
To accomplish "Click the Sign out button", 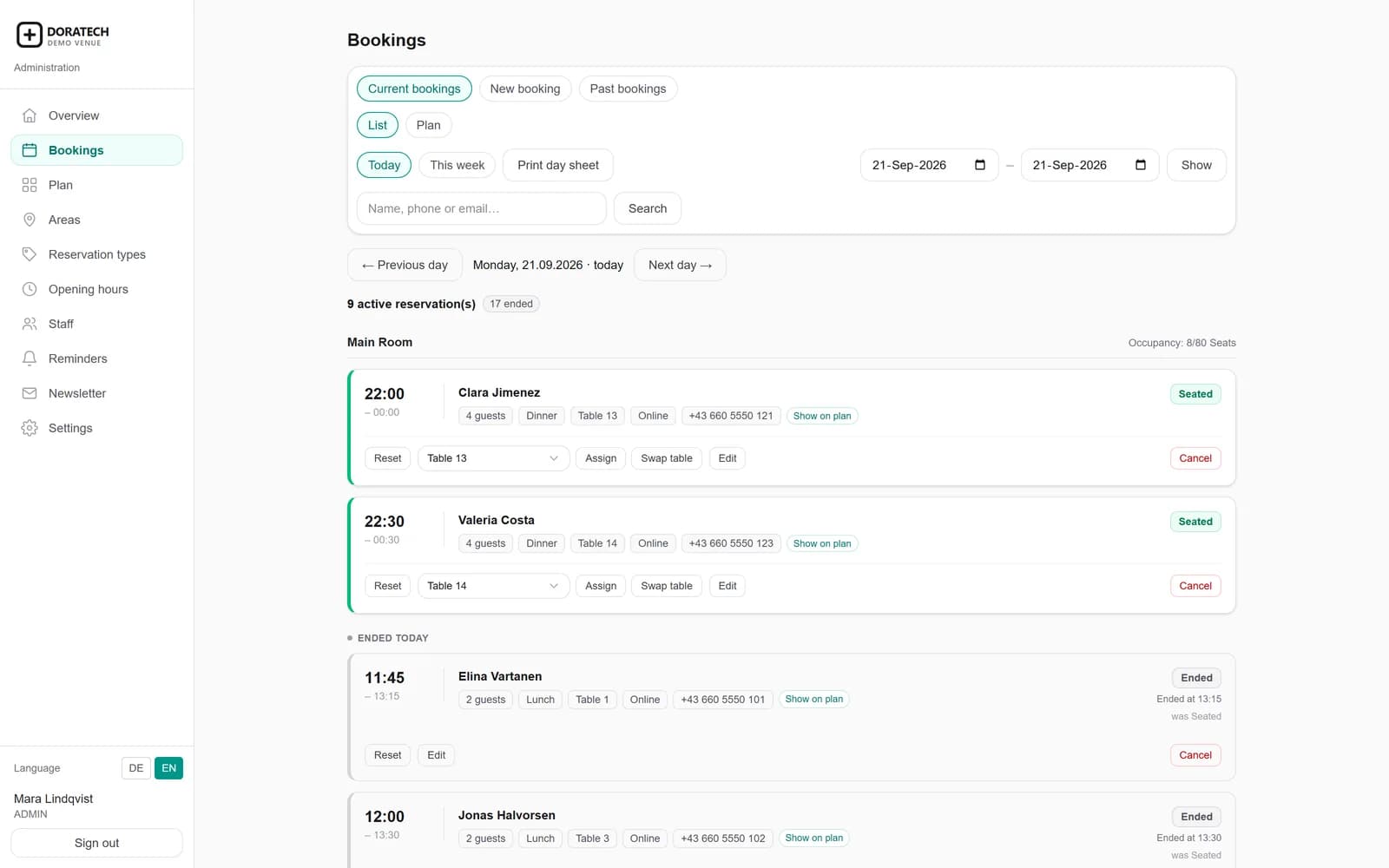I will click(x=96, y=843).
